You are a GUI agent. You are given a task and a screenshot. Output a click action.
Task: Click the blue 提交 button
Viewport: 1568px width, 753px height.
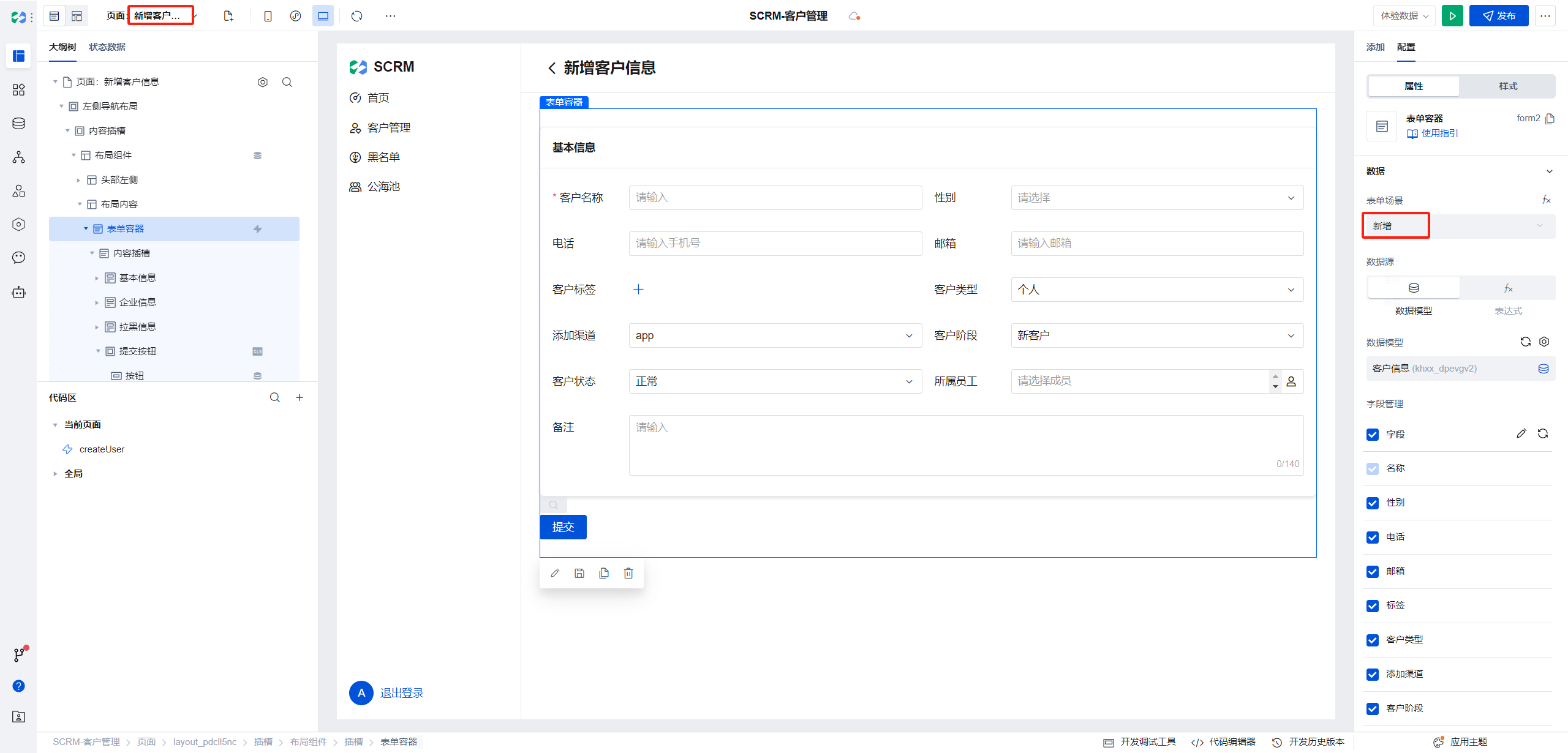563,527
